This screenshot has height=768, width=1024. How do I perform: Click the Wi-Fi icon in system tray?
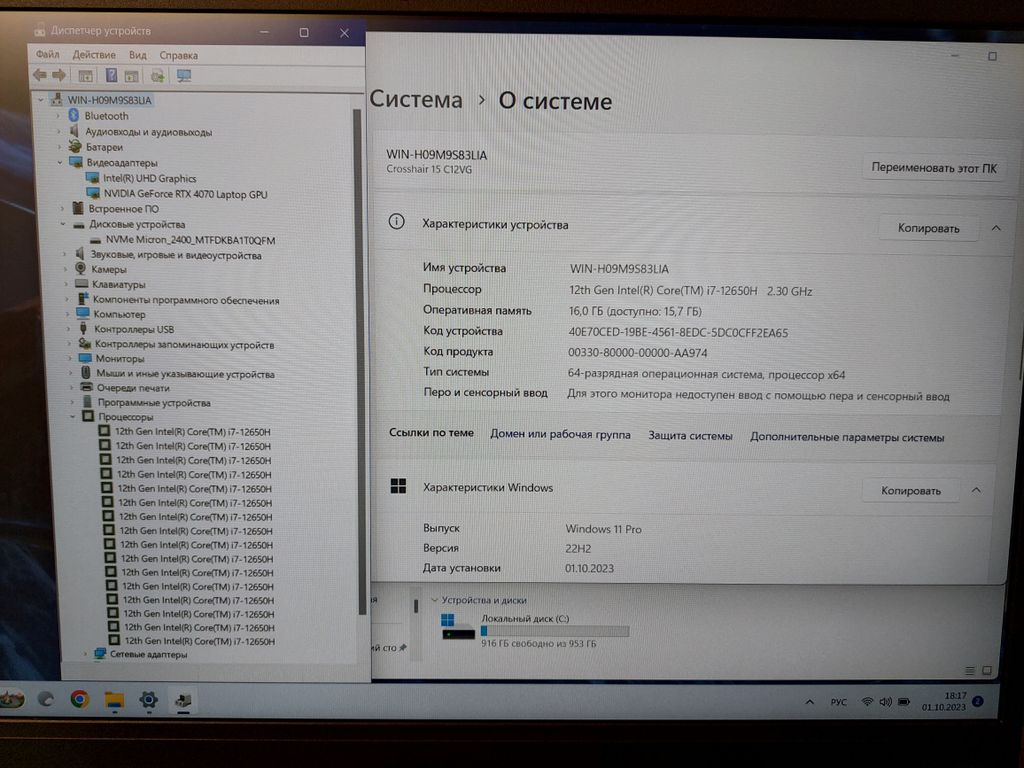pos(867,702)
